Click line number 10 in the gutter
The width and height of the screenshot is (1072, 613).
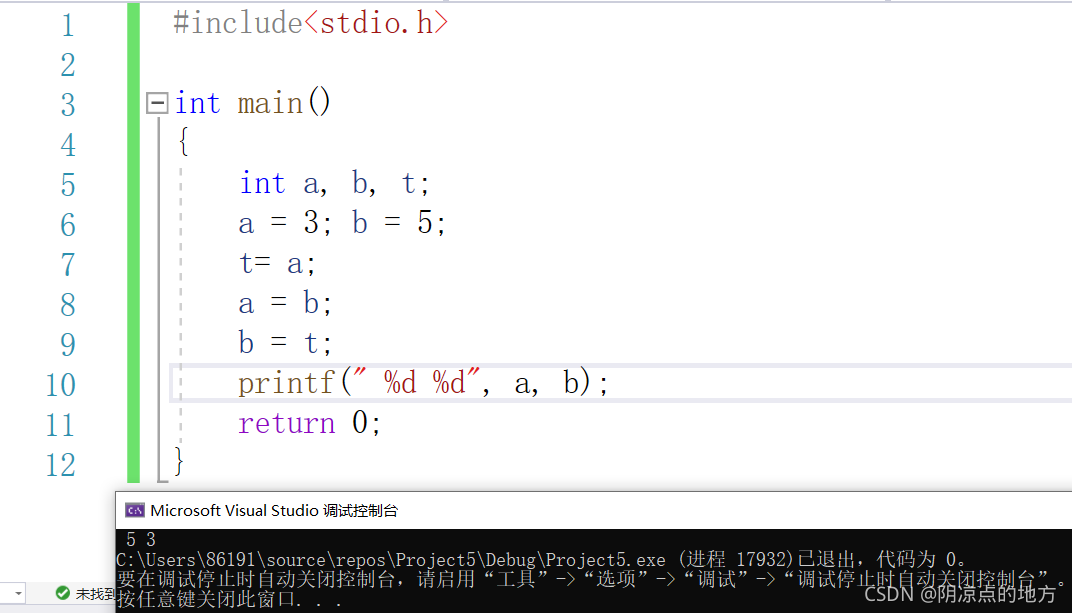tap(60, 385)
